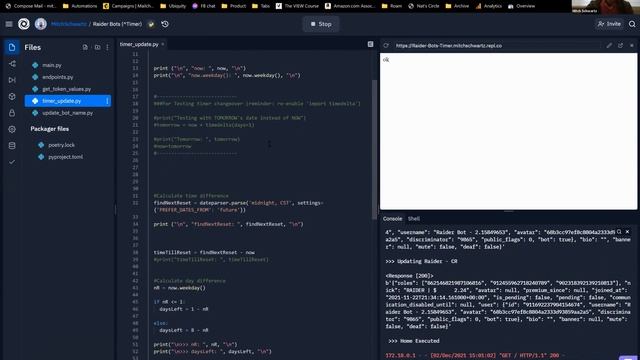Switch to the Console tab
The image size is (640, 360).
click(392, 219)
